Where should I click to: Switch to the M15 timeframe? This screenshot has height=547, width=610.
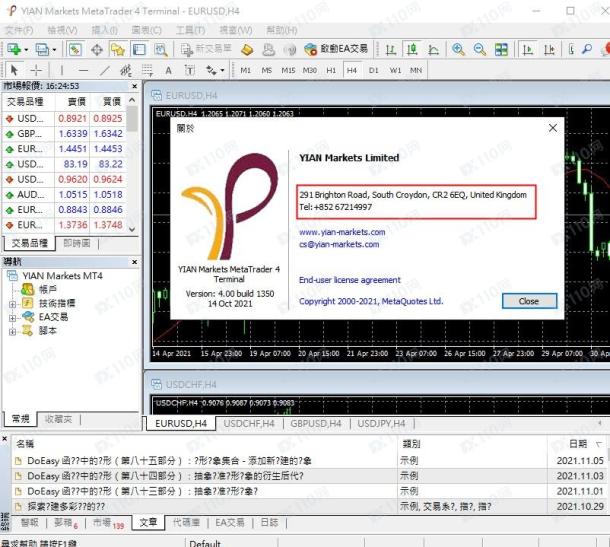288,70
